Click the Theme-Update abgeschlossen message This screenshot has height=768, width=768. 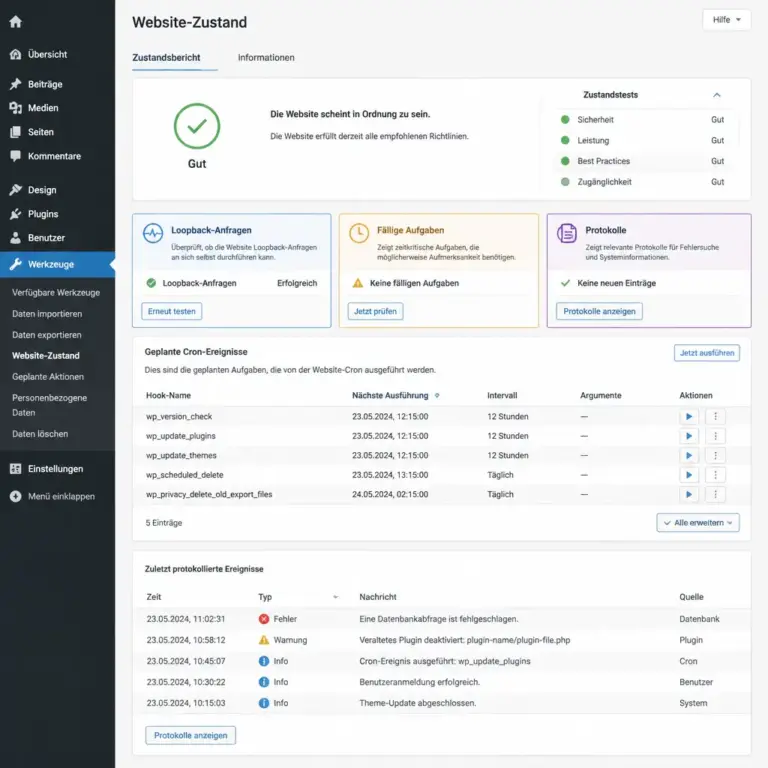click(x=417, y=703)
